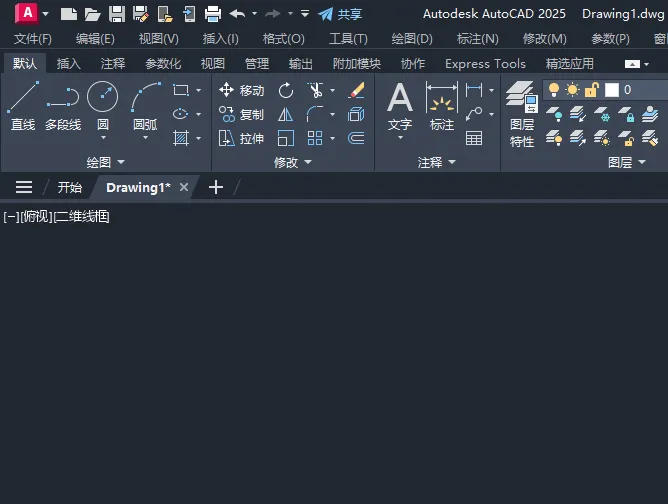Open the Rectangle tool dropdown arrow
This screenshot has width=668, height=504.
(199, 90)
